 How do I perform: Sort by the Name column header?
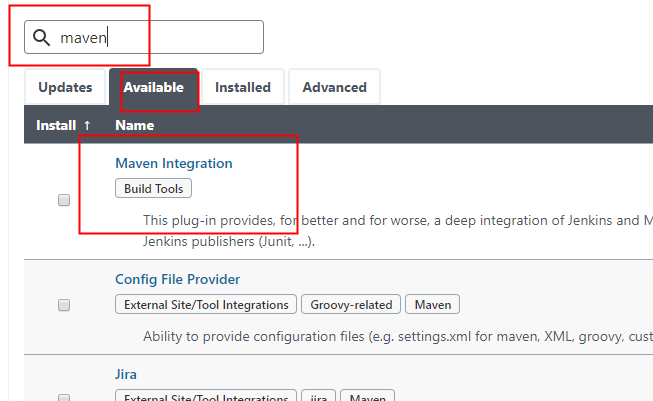(135, 125)
